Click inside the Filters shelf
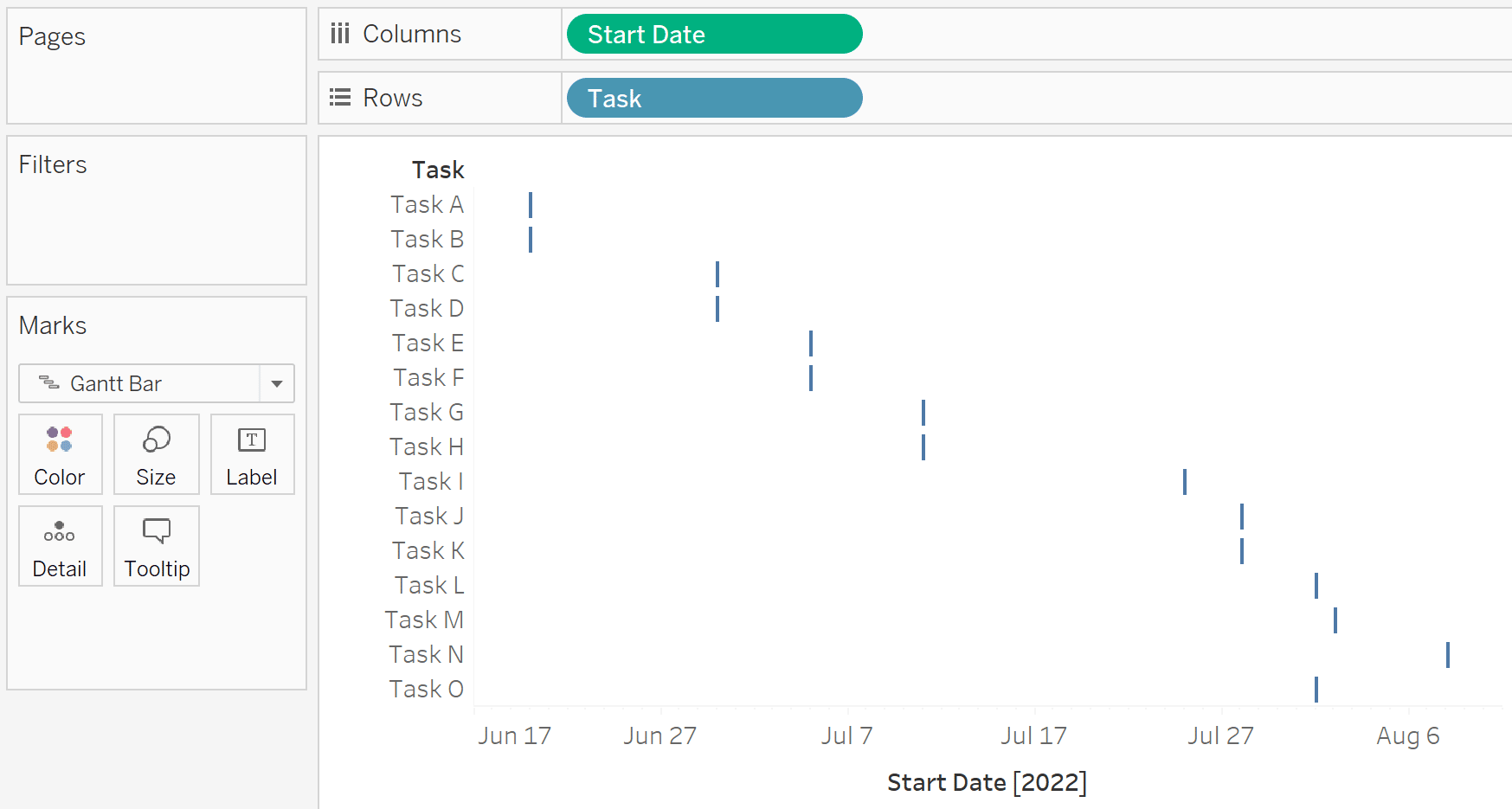 [x=156, y=216]
